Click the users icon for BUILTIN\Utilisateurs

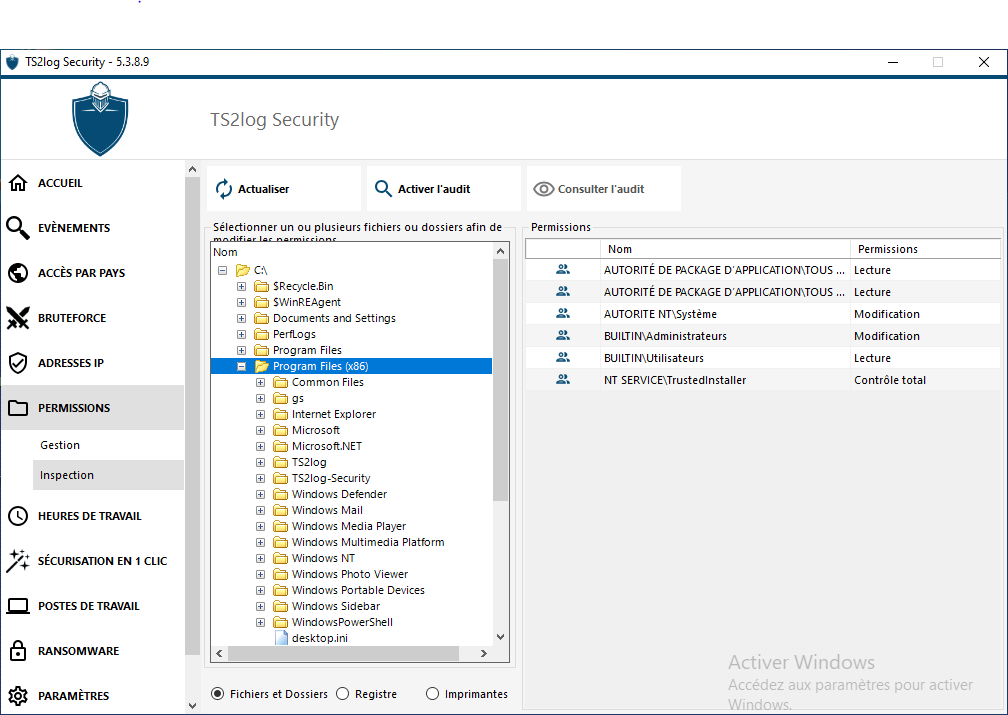pyautogui.click(x=563, y=358)
